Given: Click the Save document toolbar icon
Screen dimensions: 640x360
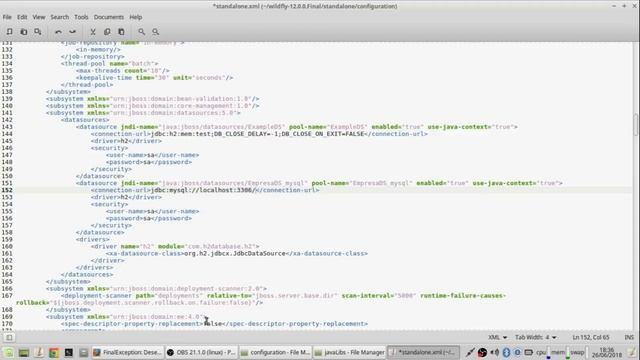Looking at the screenshot, I should click(x=38, y=31).
